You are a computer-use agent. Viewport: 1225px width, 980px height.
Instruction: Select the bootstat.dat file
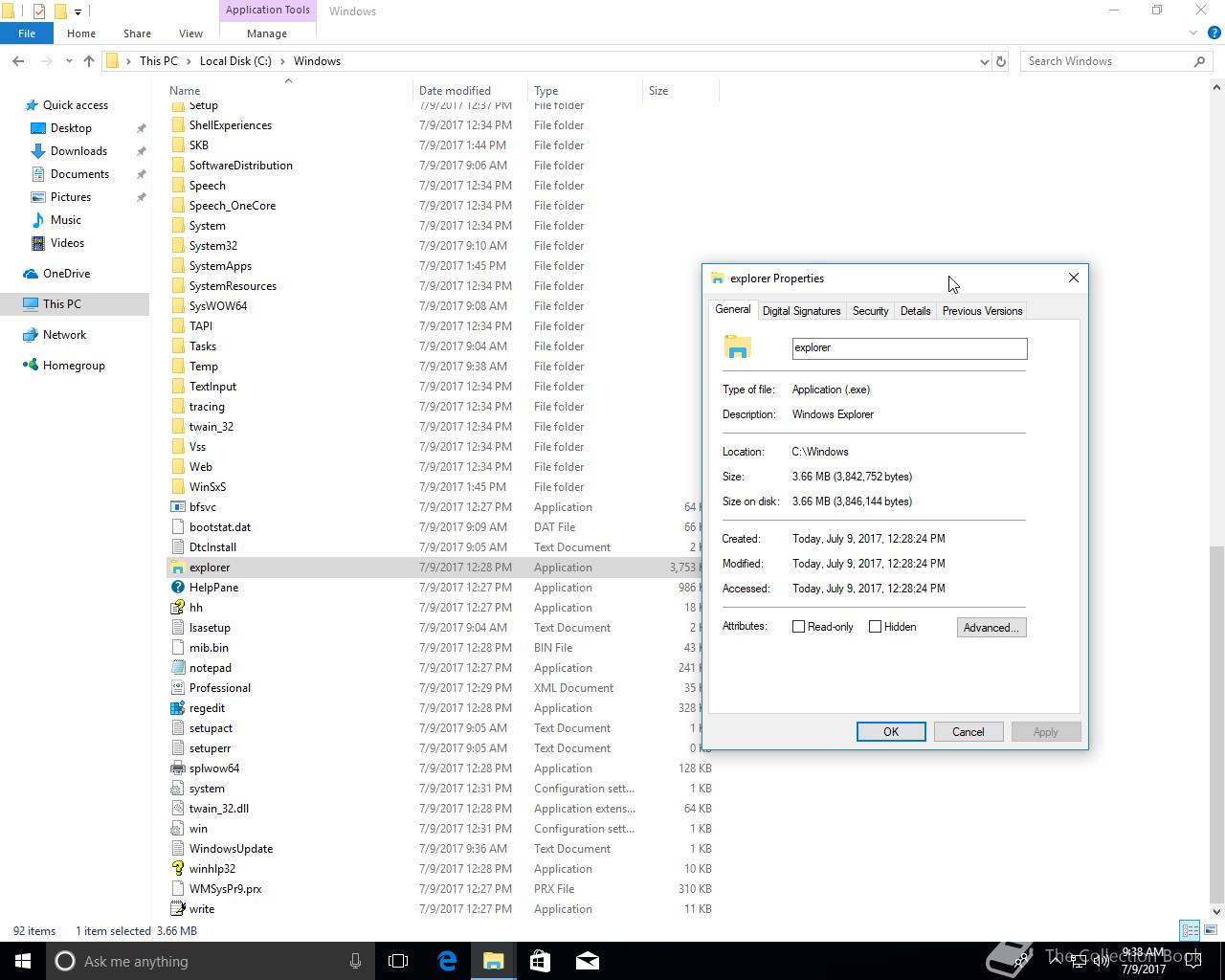(x=220, y=527)
